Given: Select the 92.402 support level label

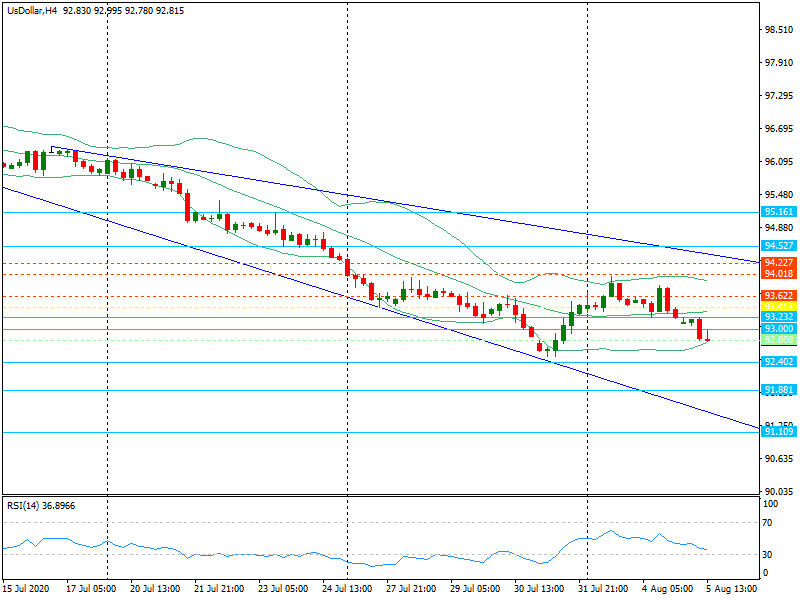Looking at the screenshot, I should [x=778, y=362].
